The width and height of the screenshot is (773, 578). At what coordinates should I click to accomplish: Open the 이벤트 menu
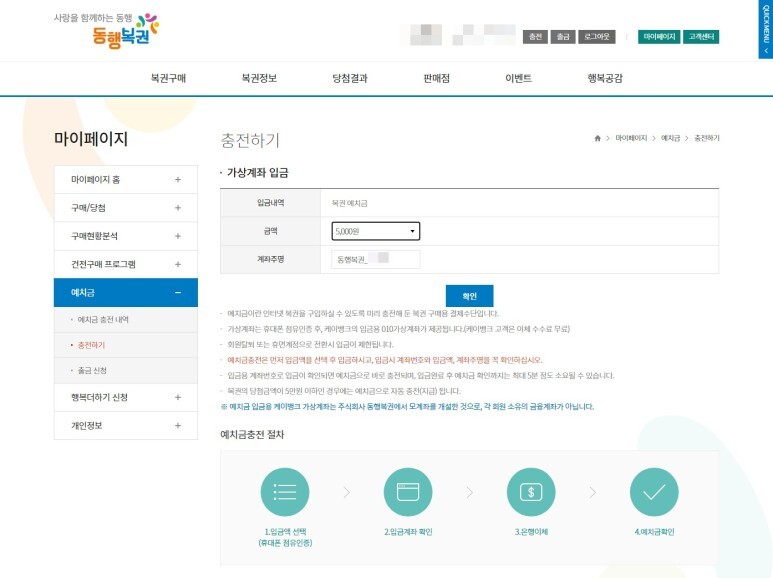[x=518, y=78]
